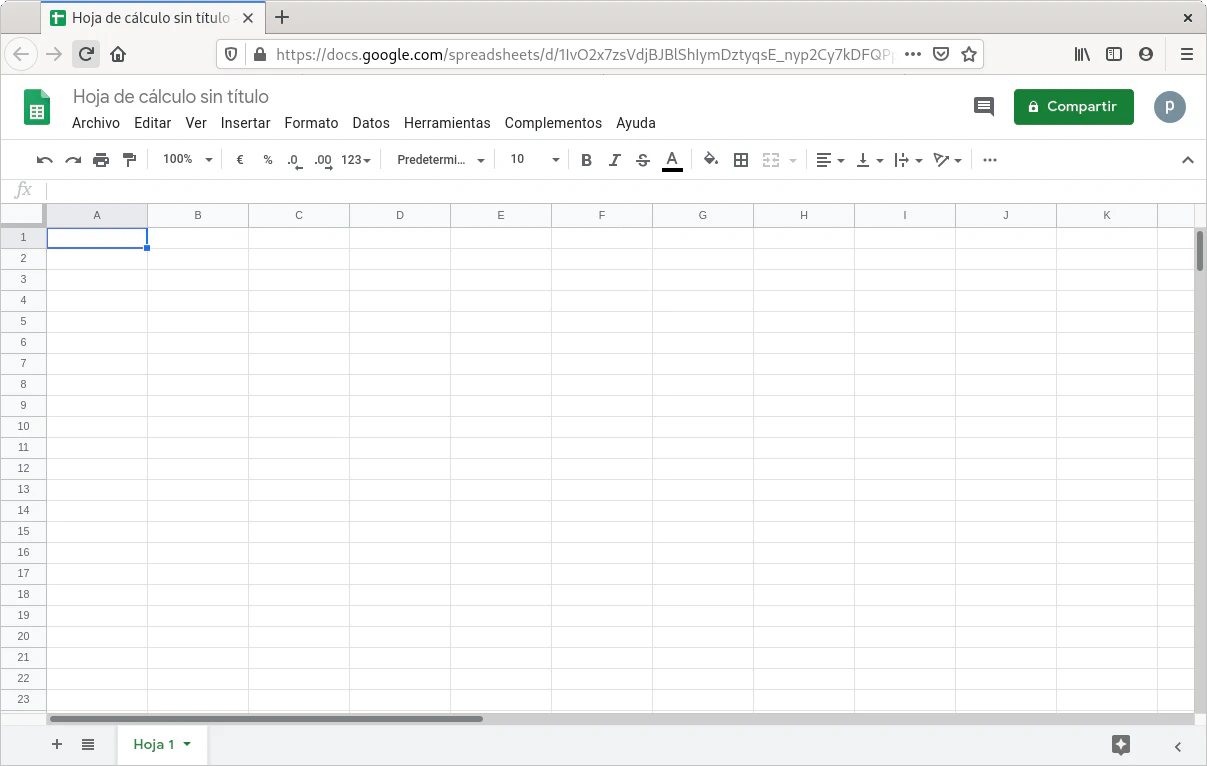This screenshot has width=1207, height=766.
Task: Open the Insertar menu
Action: pyautogui.click(x=245, y=123)
